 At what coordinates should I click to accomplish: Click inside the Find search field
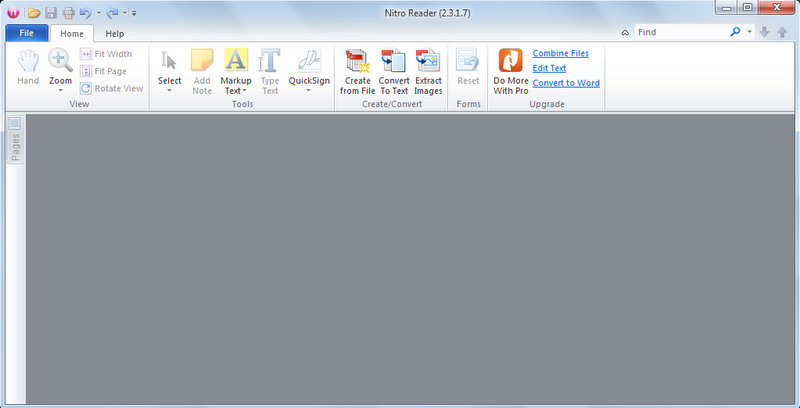(681, 32)
